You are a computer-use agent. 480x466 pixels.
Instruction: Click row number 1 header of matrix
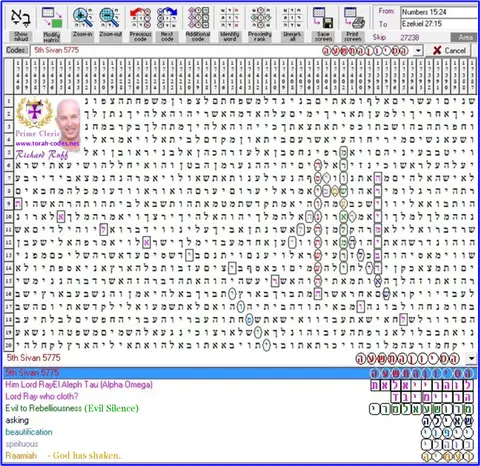[9, 101]
